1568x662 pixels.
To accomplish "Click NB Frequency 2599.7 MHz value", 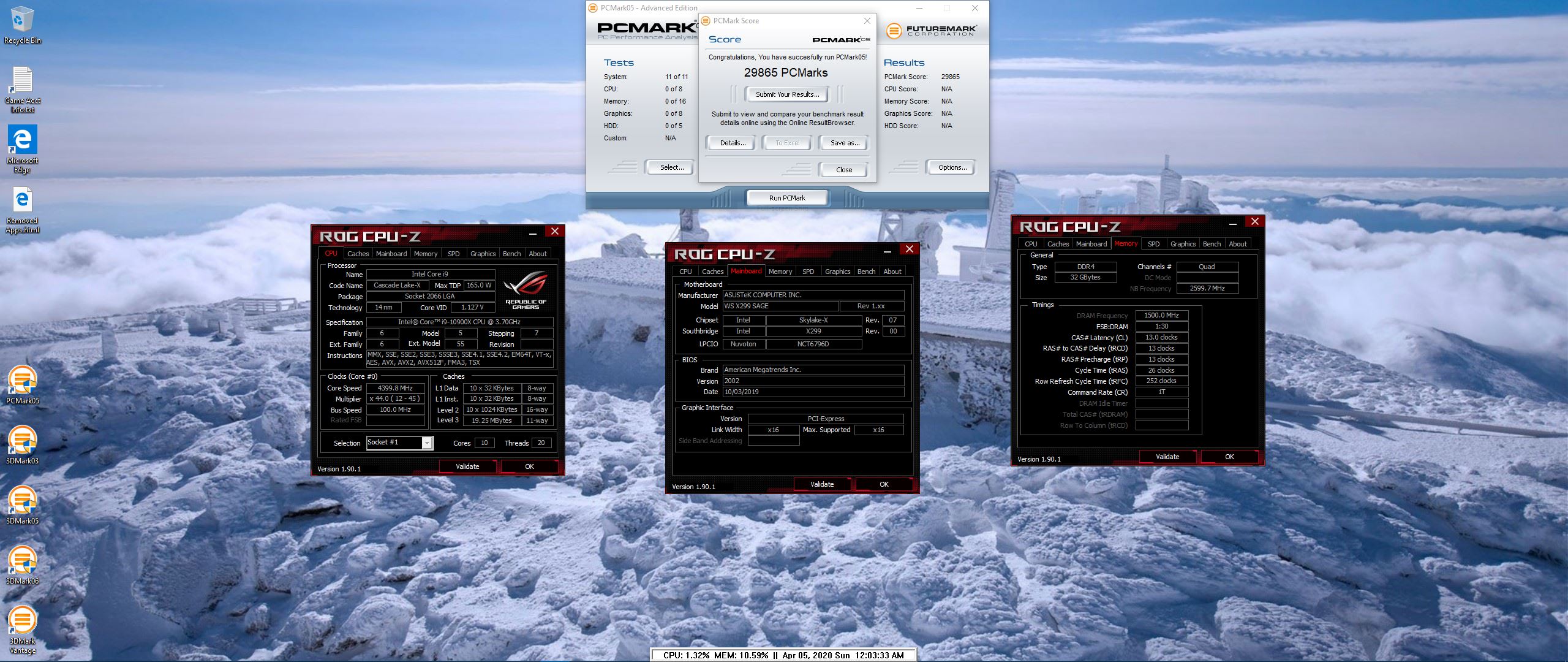I will pos(1207,288).
